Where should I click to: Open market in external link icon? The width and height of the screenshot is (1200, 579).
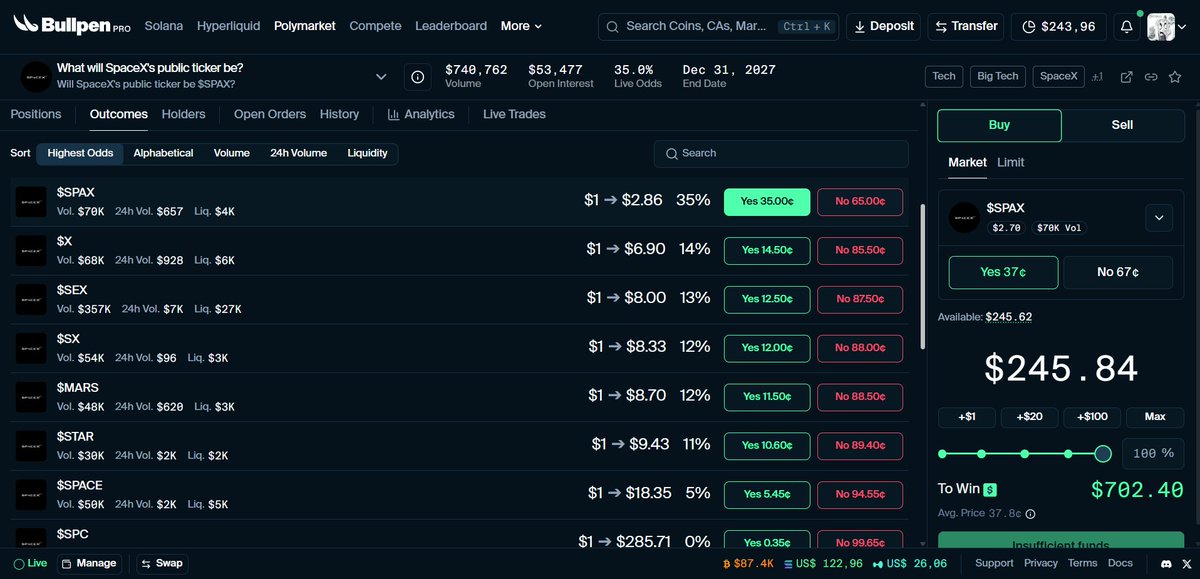(1126, 76)
